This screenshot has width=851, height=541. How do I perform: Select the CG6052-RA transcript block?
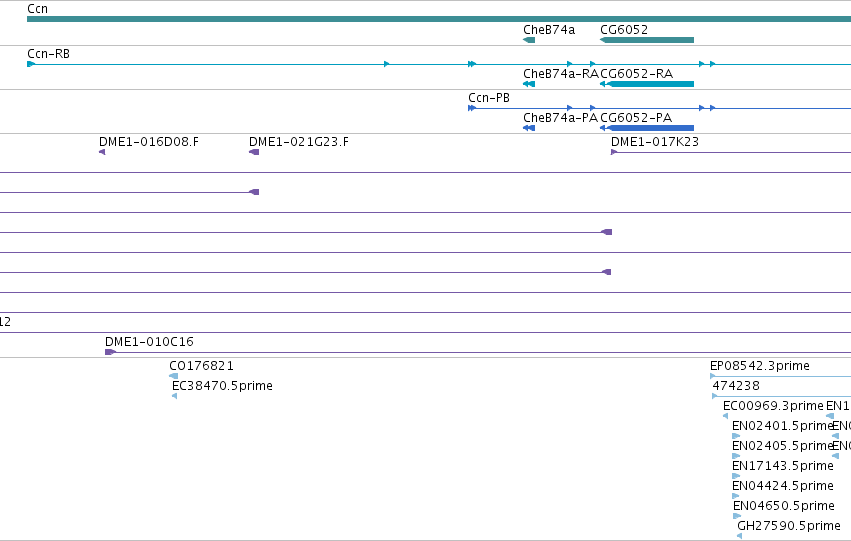click(647, 84)
